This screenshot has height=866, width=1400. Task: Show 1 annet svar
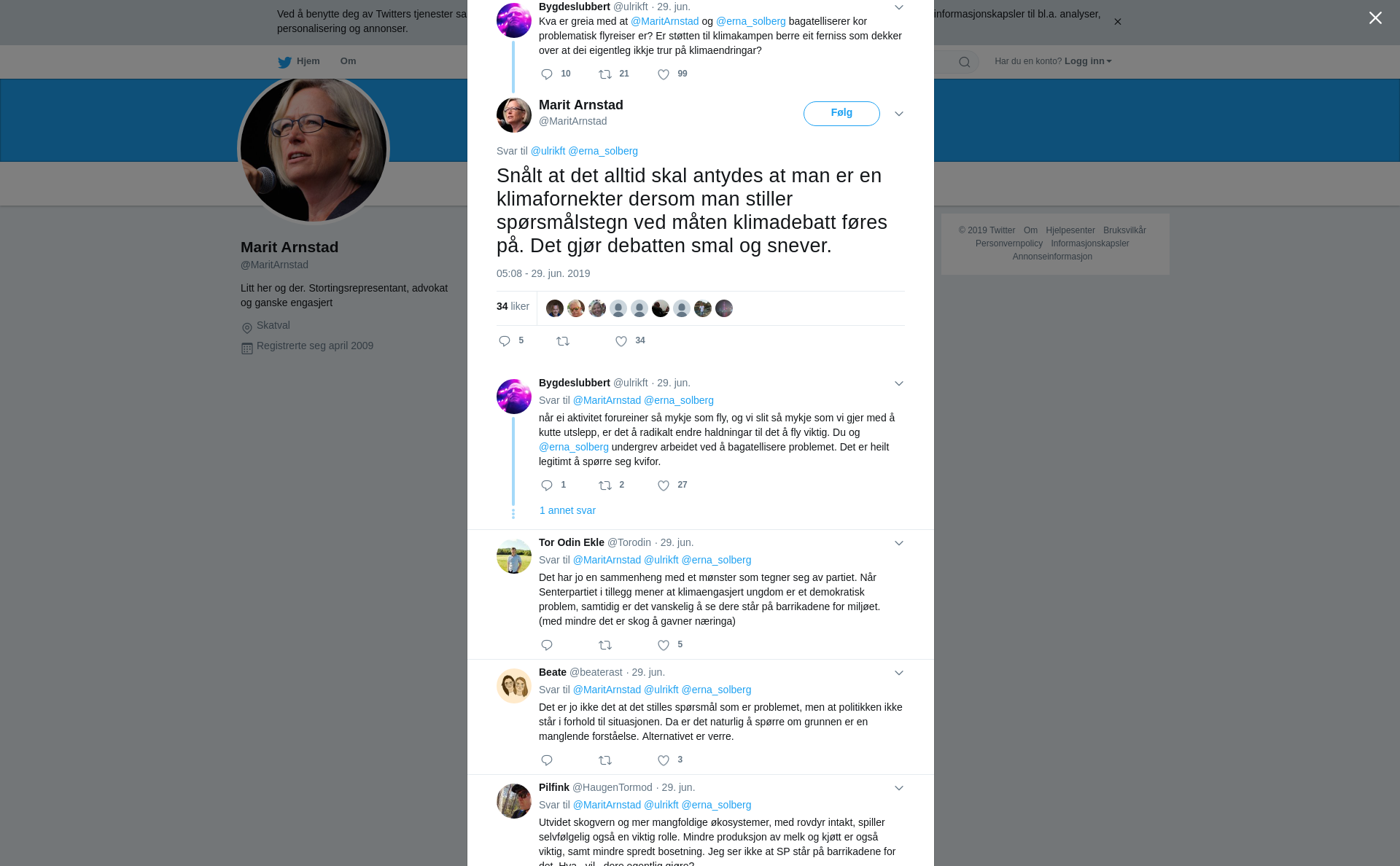pos(567,510)
